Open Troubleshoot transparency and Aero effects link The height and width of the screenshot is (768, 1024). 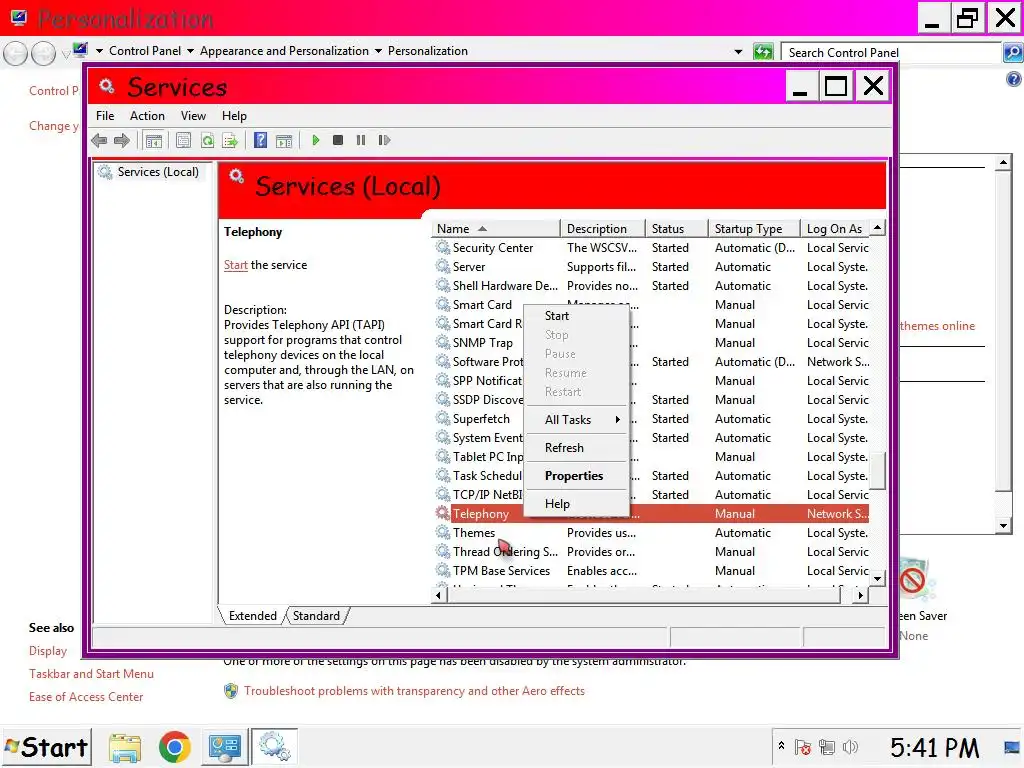point(414,691)
